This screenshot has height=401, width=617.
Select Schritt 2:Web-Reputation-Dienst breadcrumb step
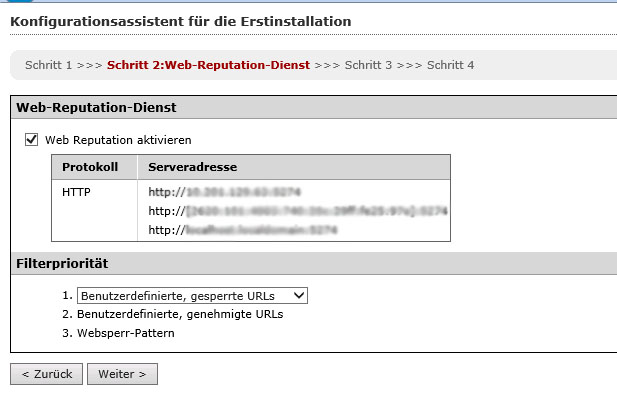pyautogui.click(x=208, y=65)
